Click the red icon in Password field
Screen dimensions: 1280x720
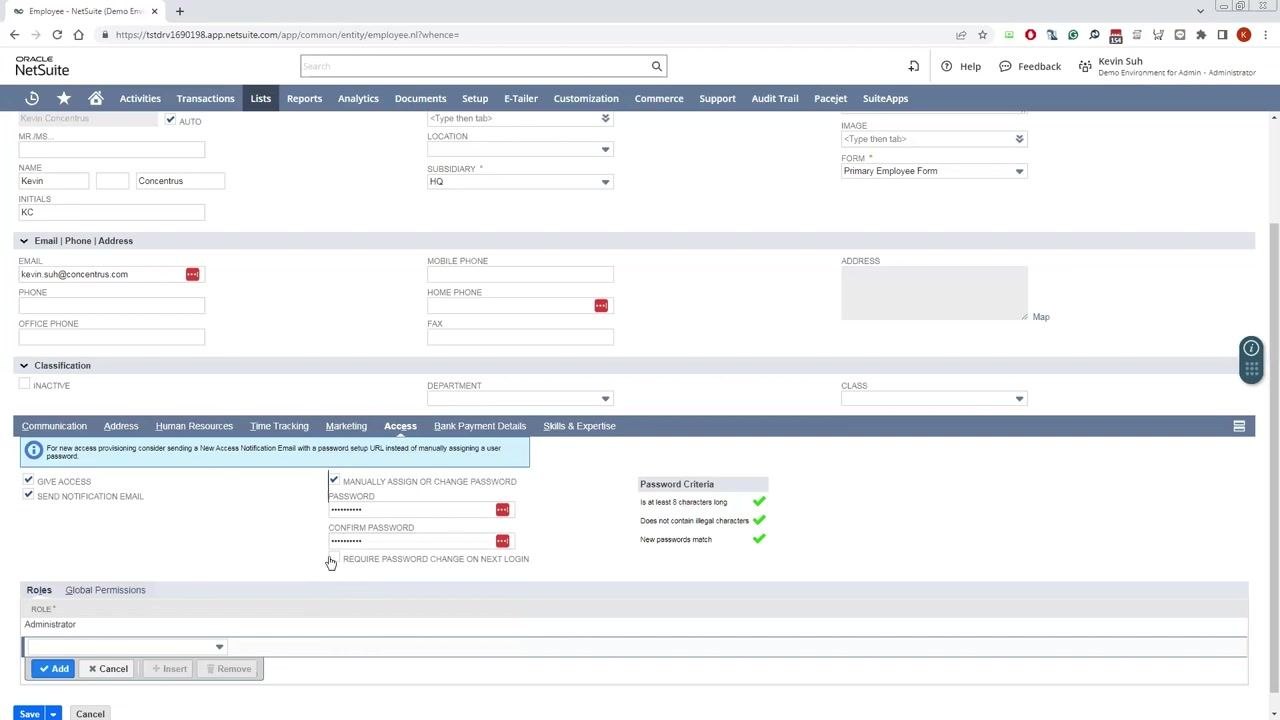point(502,510)
